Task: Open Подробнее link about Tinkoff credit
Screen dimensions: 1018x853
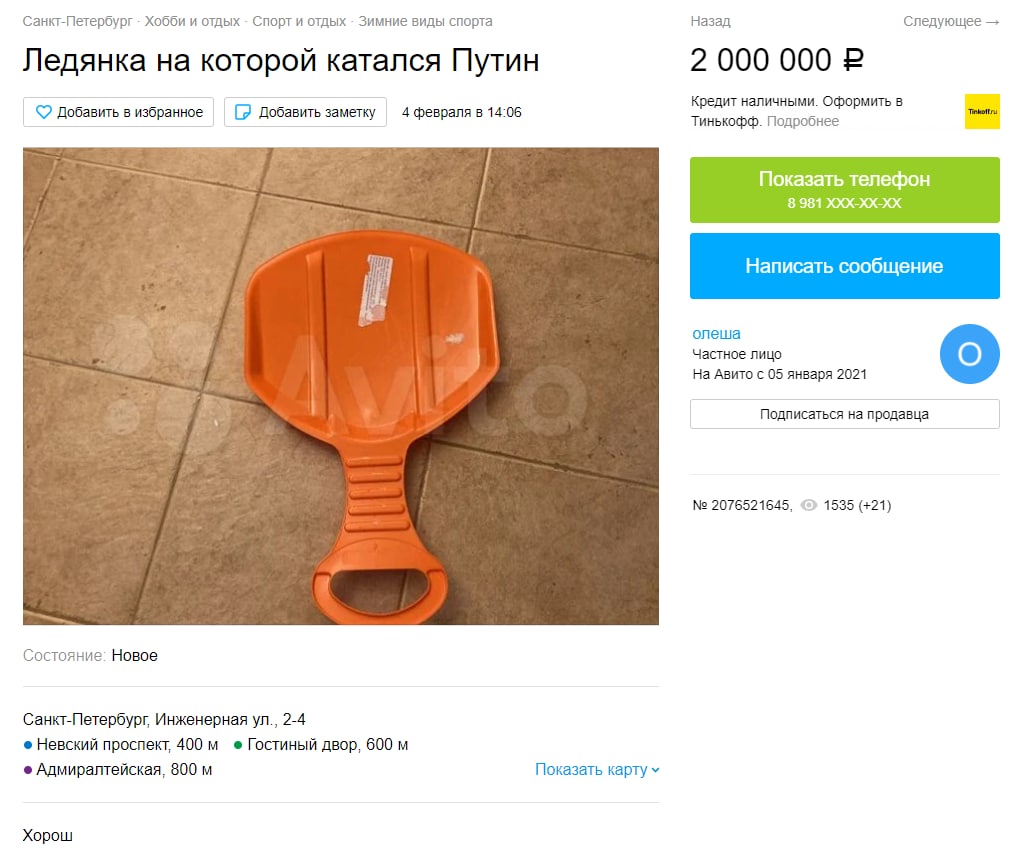Action: point(802,121)
